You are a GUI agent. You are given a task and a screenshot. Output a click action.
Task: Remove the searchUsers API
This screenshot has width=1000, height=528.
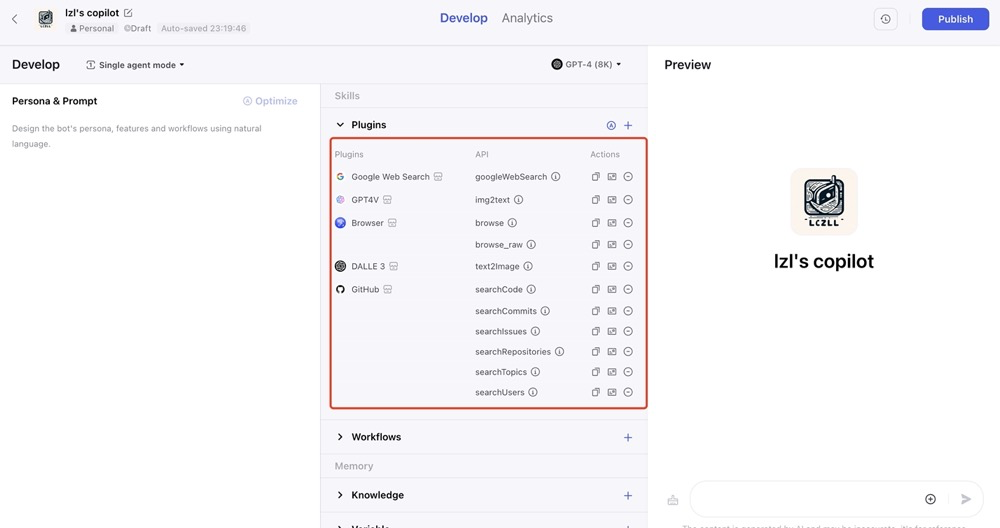point(628,392)
